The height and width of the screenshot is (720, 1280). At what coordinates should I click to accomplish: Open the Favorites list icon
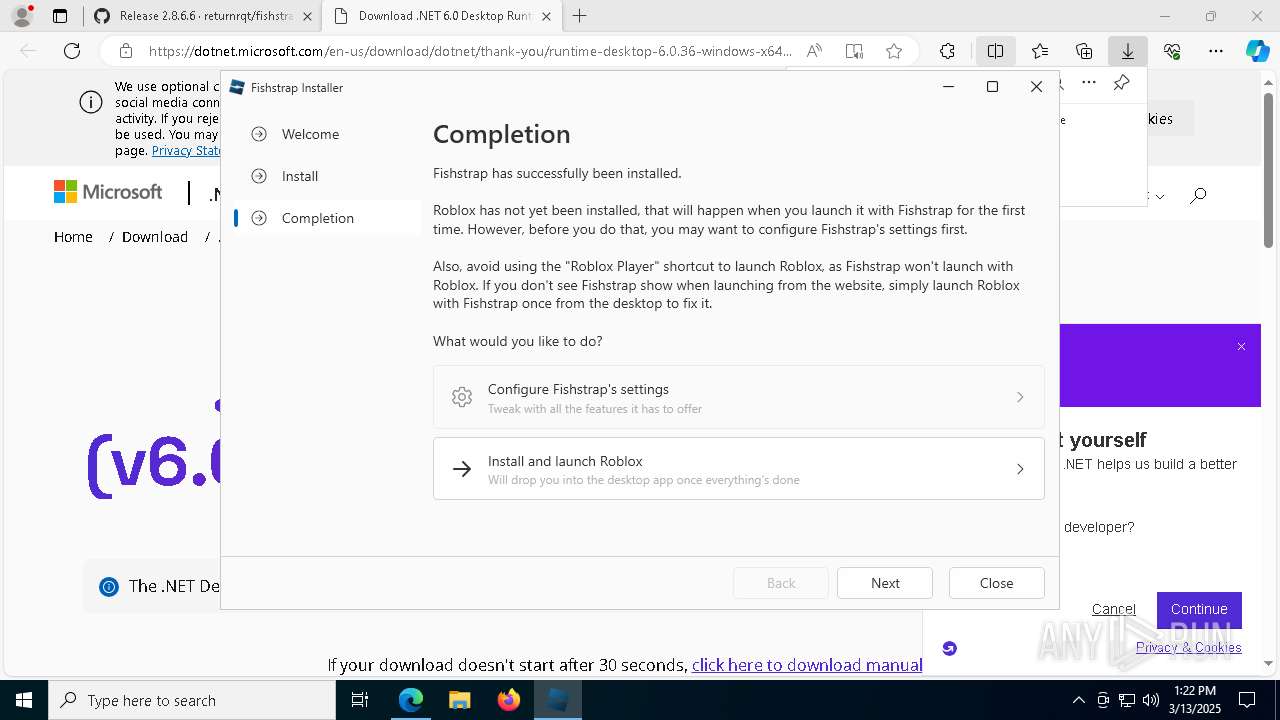coord(1040,51)
